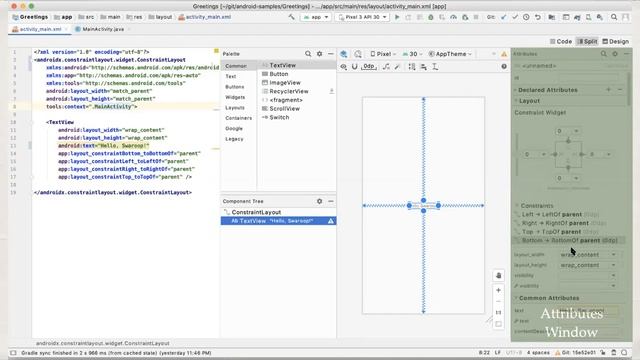Search in the Palette panel
640x360 pixels.
[x=308, y=54]
